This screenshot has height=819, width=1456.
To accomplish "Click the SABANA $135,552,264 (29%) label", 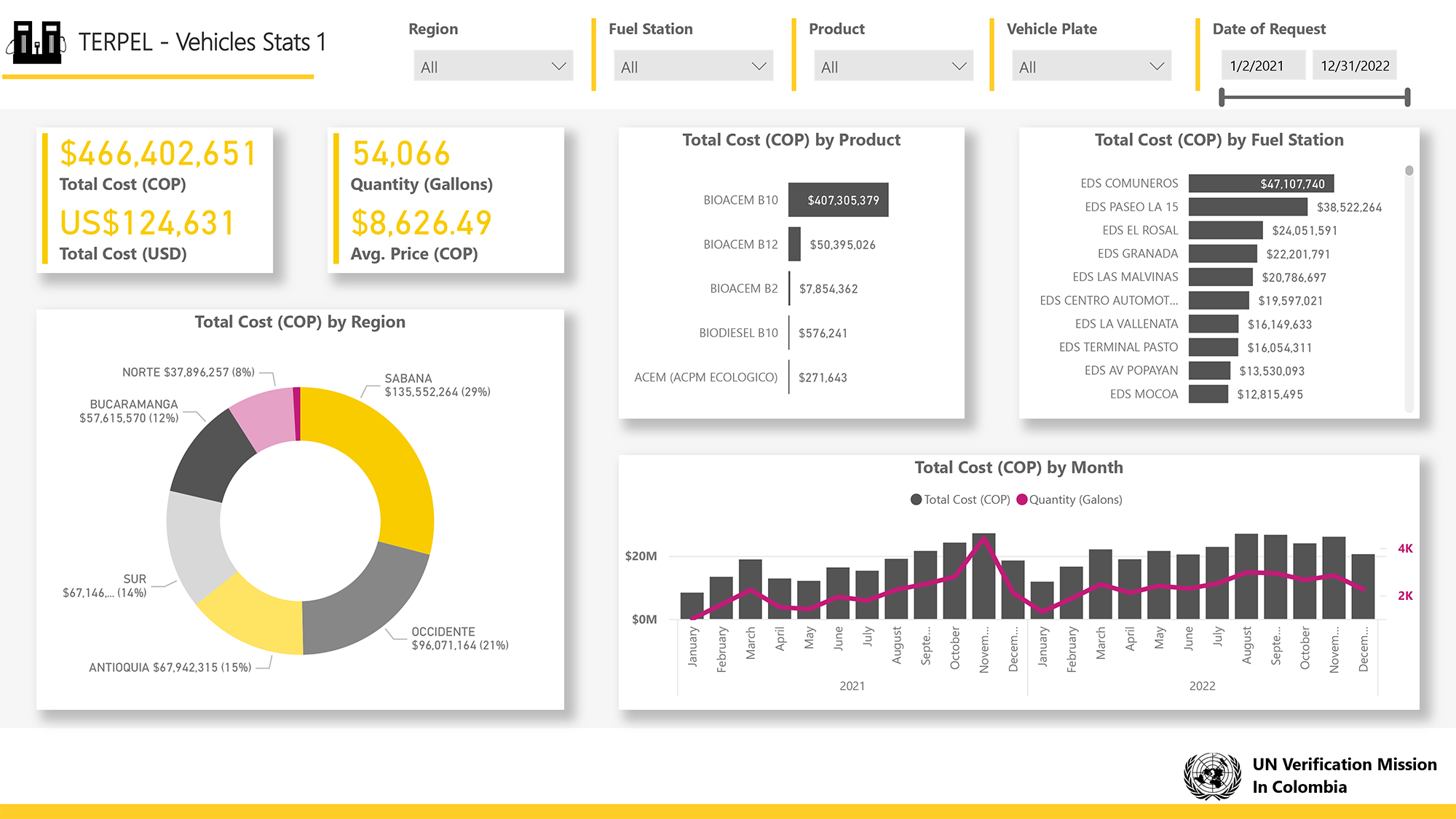I will pyautogui.click(x=438, y=385).
